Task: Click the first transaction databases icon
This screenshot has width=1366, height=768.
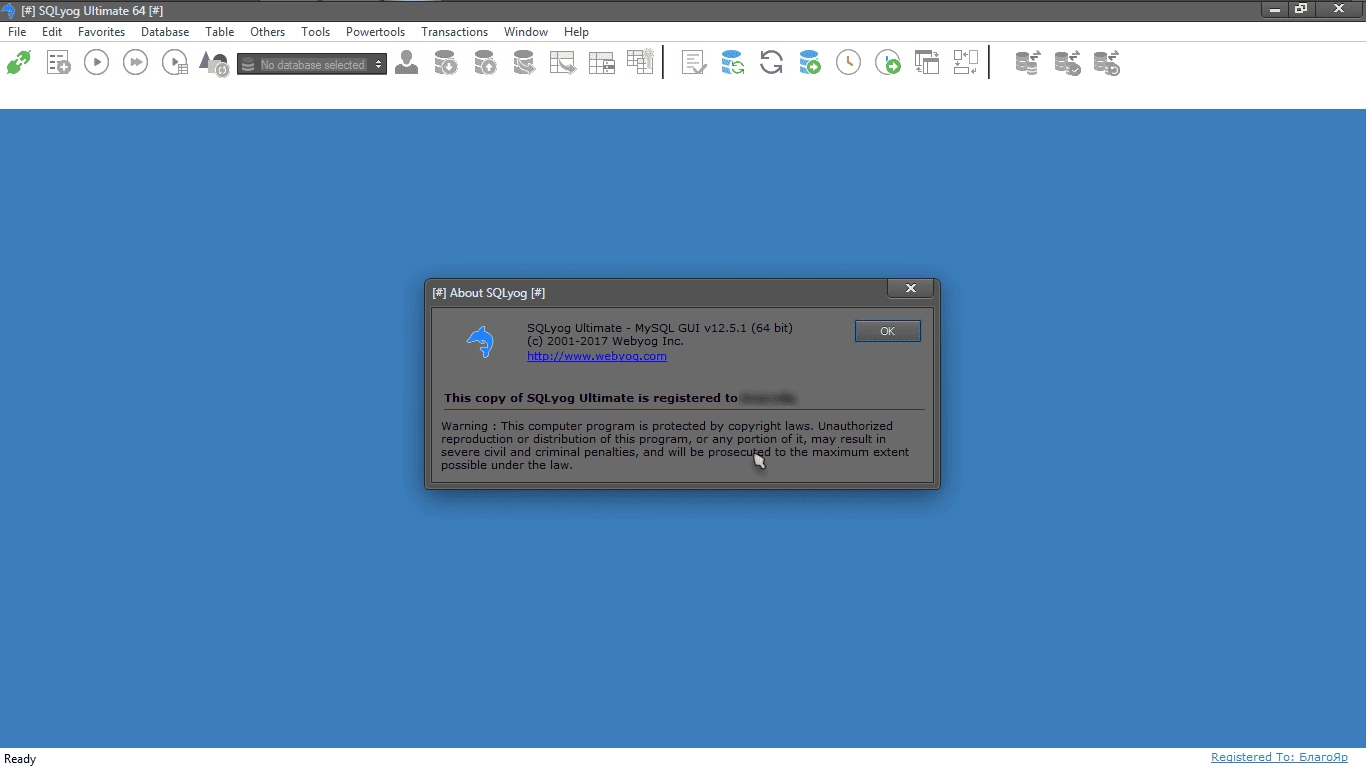Action: [x=1028, y=63]
